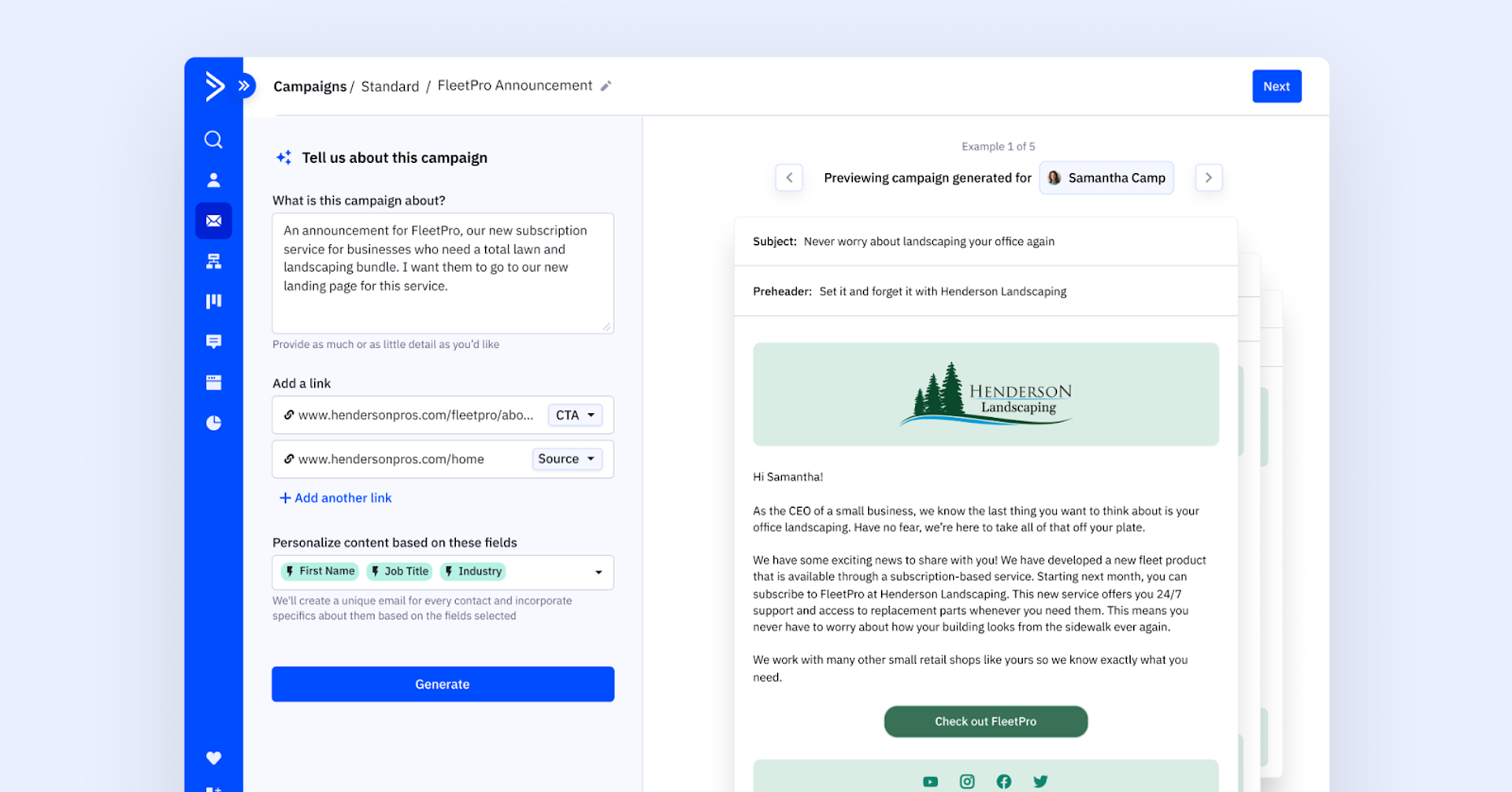This screenshot has width=1512, height=792.
Task: Click the Next button
Action: coord(1277,87)
